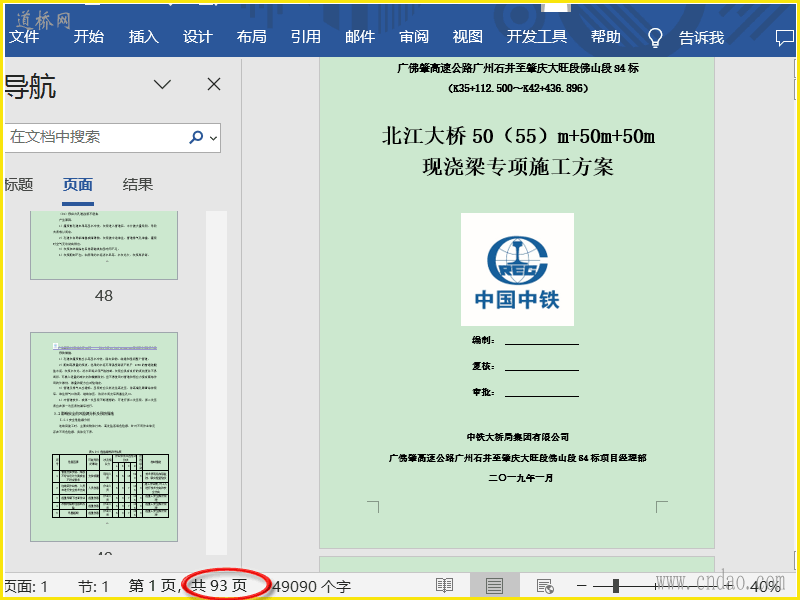Switch to the 插入 ribbon tab

coord(143,37)
